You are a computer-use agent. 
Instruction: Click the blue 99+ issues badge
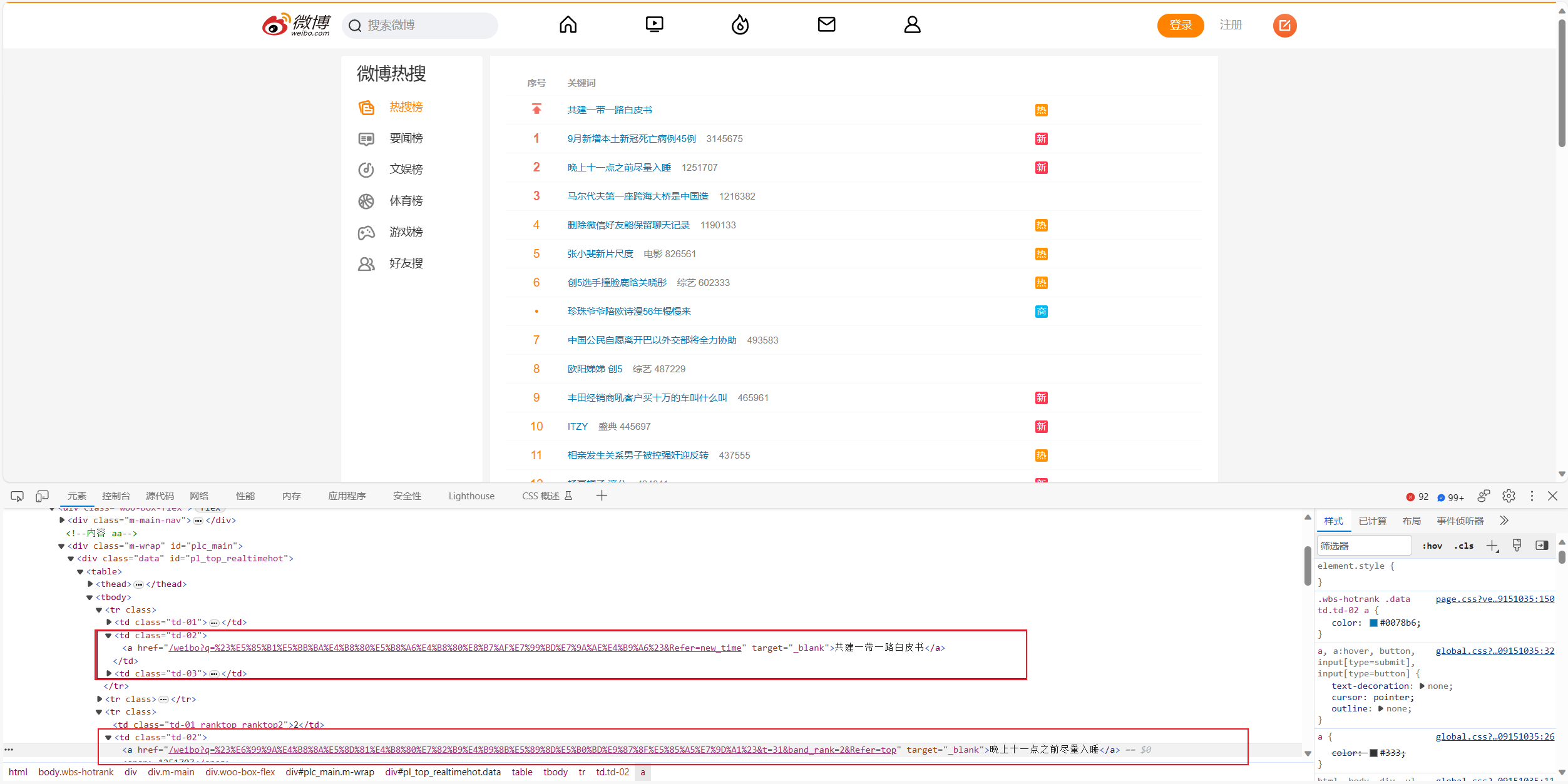[1450, 497]
